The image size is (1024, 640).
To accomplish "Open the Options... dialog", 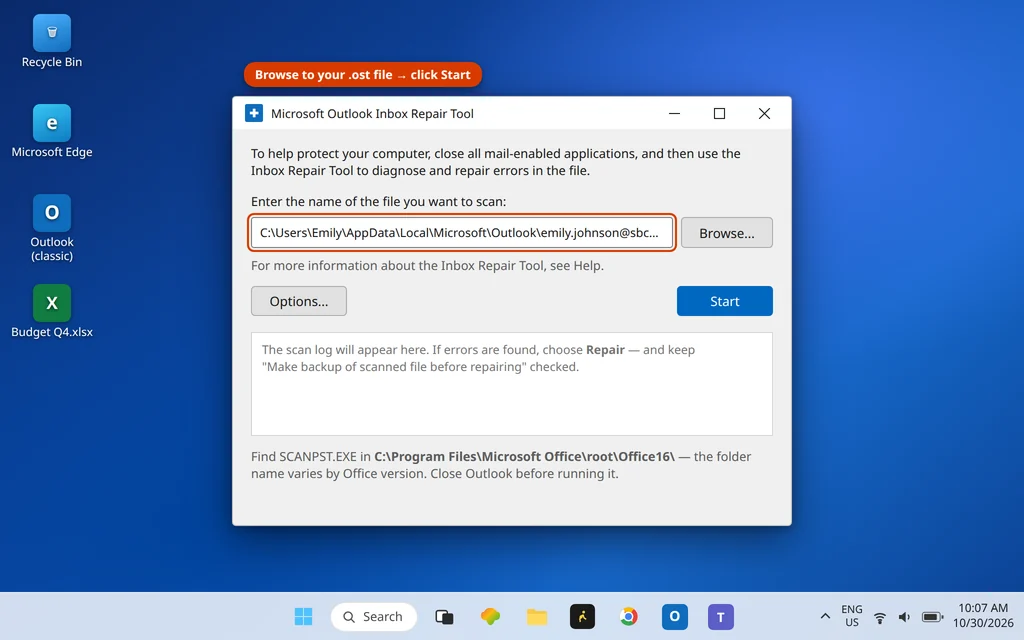I will click(x=299, y=301).
